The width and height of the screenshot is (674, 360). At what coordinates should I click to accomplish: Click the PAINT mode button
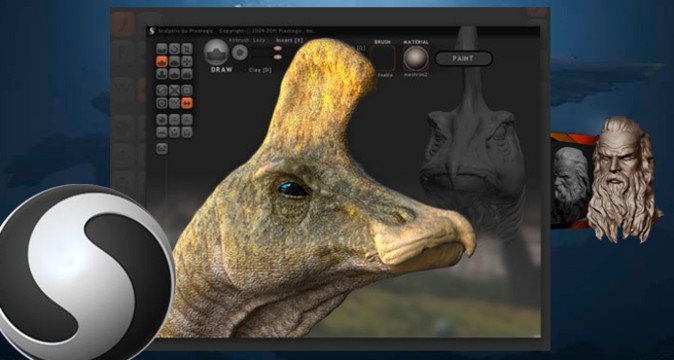point(463,58)
